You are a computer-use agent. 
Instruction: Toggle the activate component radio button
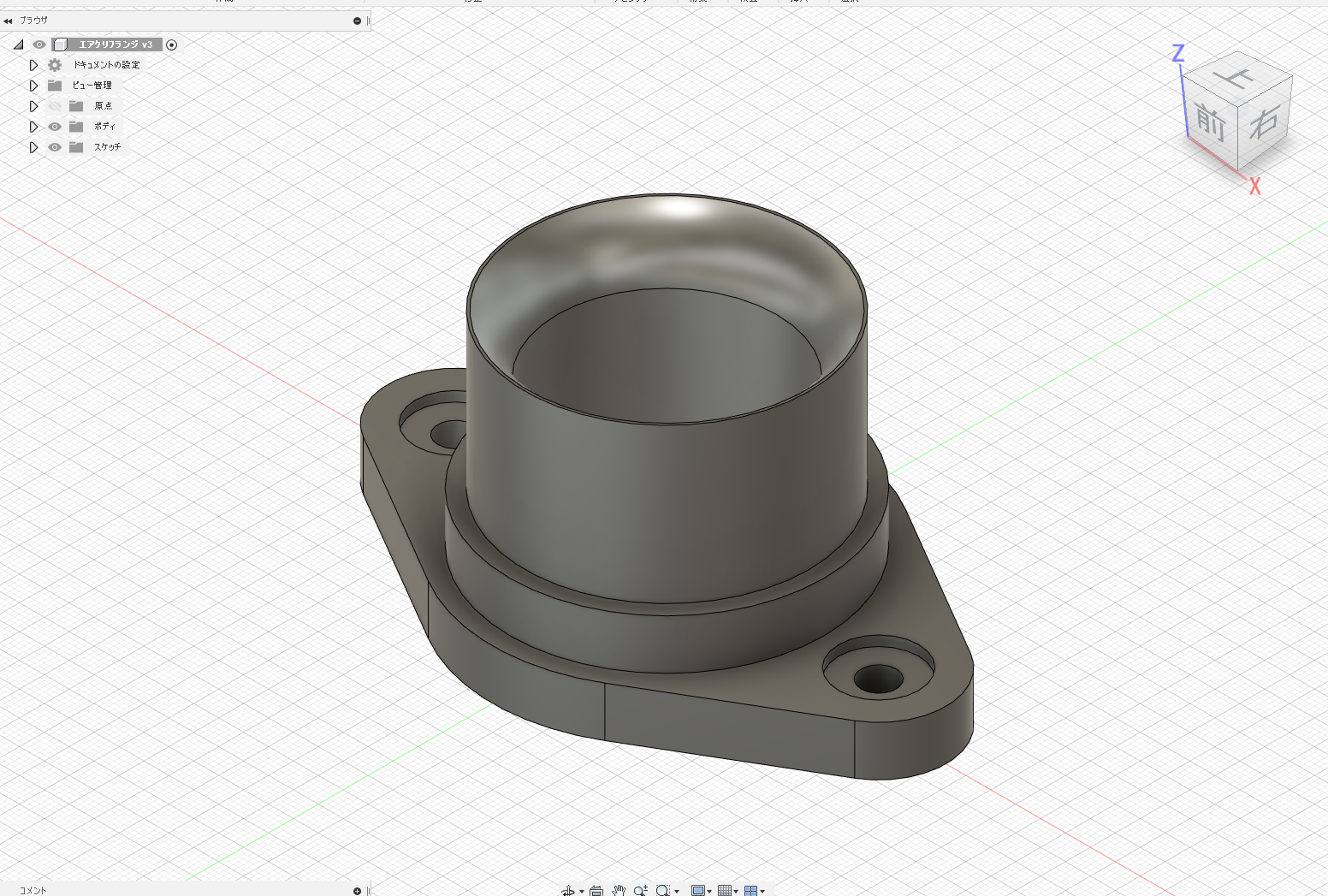point(171,45)
